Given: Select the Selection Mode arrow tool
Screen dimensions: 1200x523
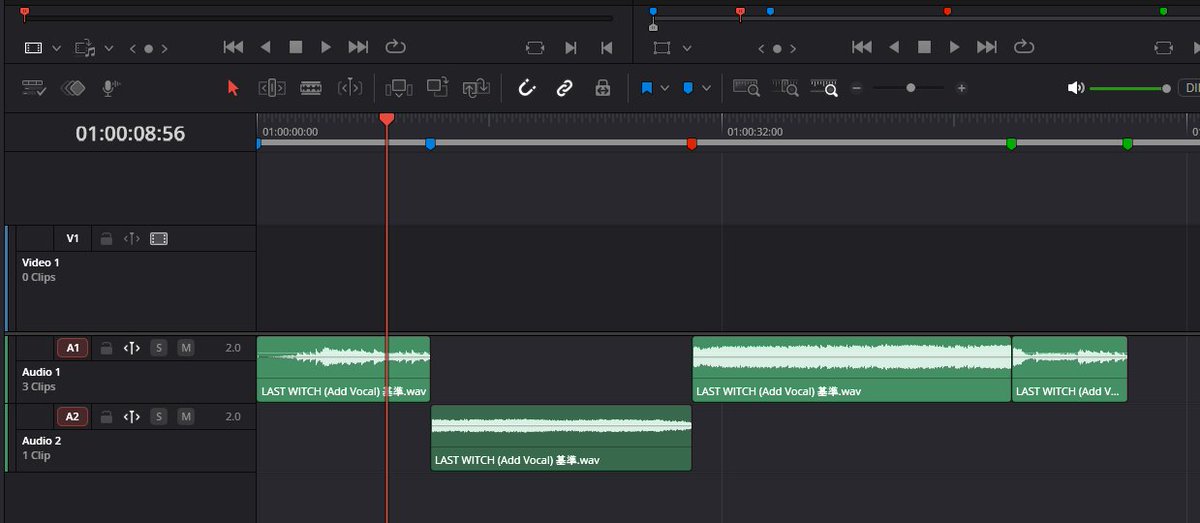Looking at the screenshot, I should tap(233, 88).
